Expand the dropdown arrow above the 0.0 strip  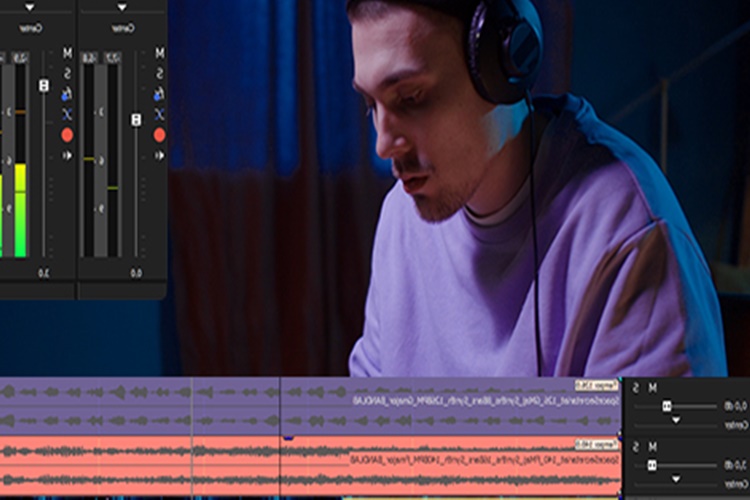[122, 7]
